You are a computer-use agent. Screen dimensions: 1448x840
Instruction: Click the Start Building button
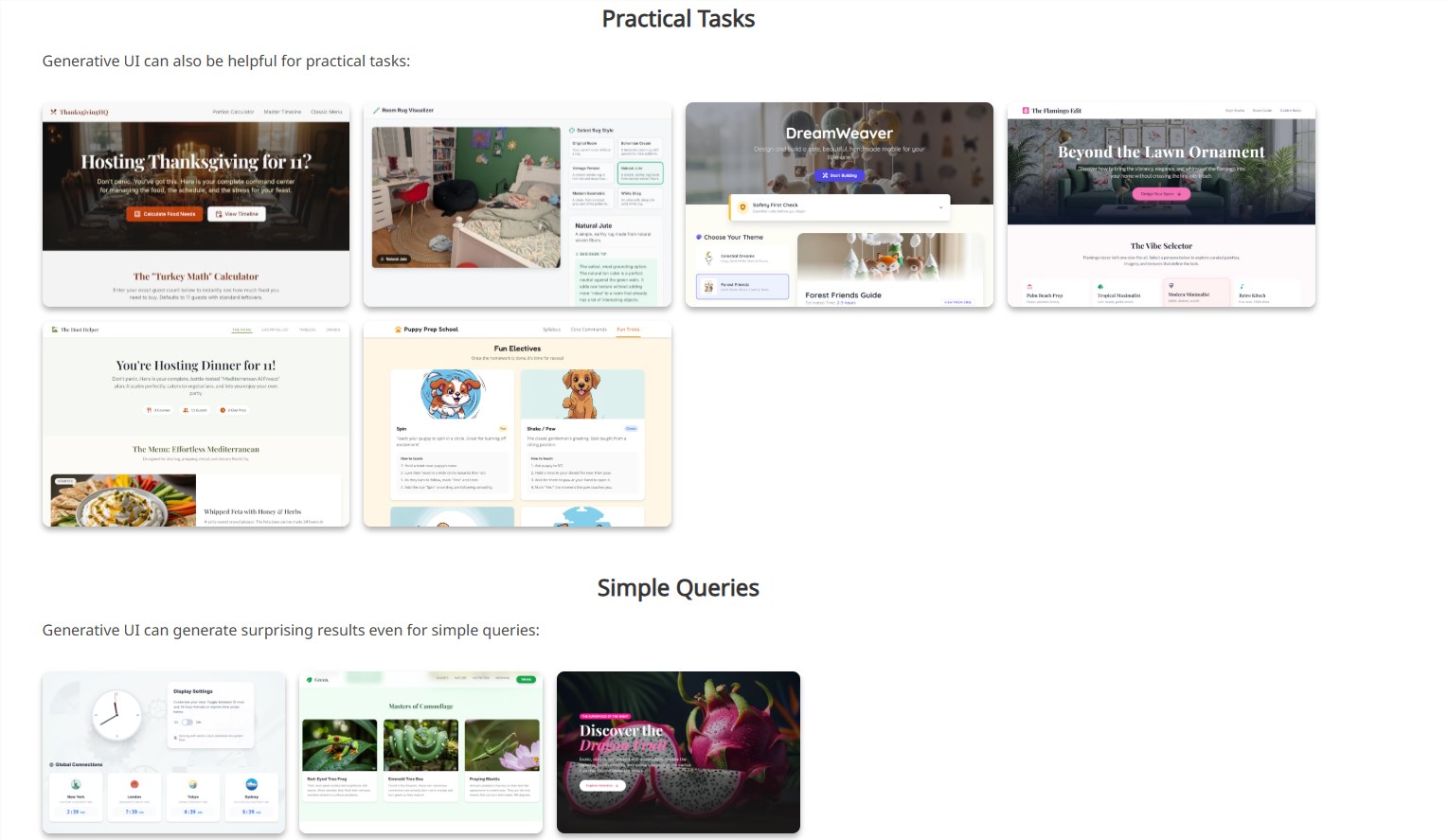(841, 175)
